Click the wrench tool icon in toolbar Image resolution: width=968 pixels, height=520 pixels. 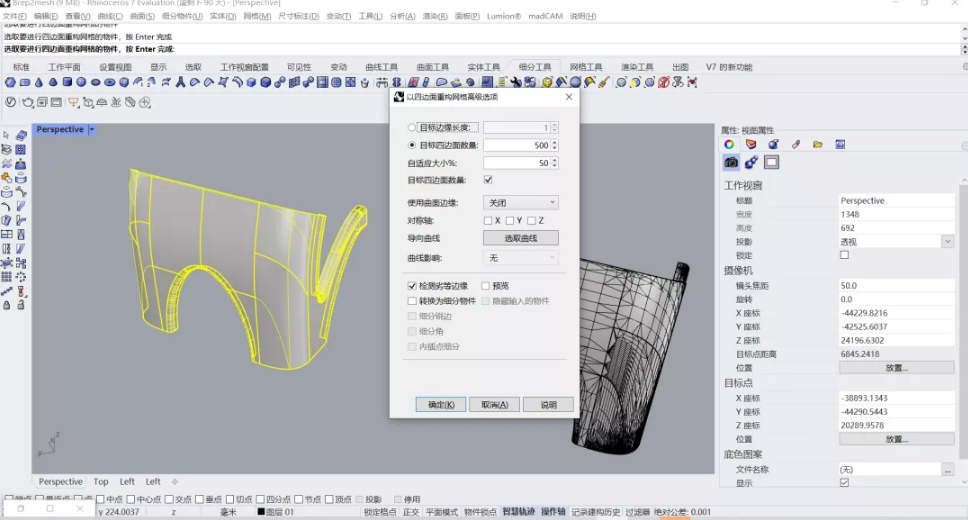[515, 82]
